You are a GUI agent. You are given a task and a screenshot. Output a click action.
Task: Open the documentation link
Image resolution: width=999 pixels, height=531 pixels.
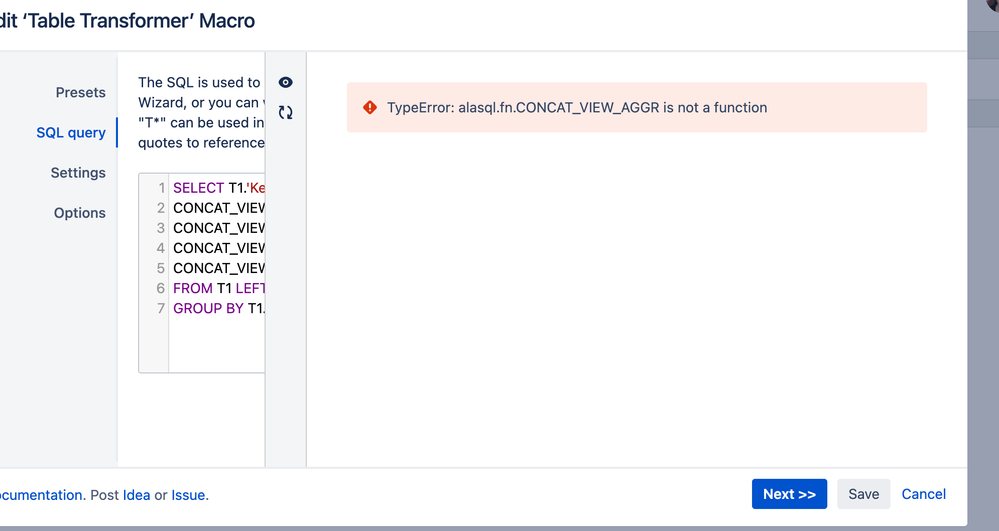pyautogui.click(x=41, y=495)
